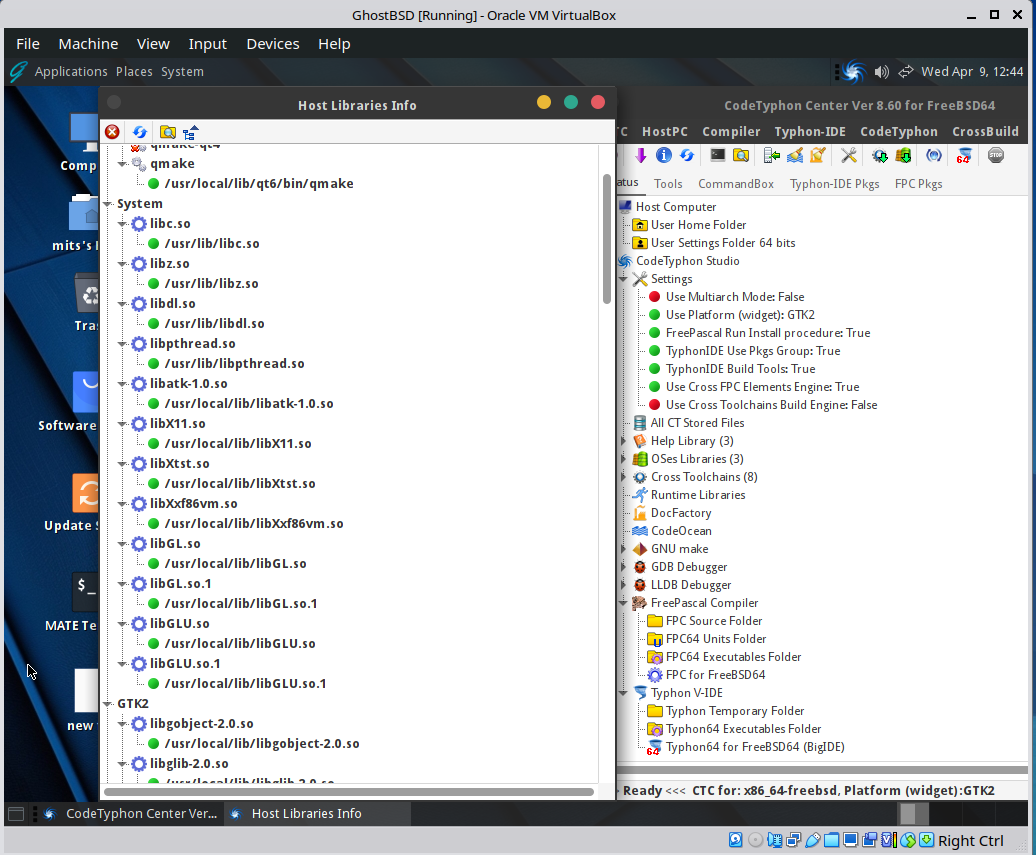Image resolution: width=1036 pixels, height=855 pixels.
Task: Click the STOP sign toolbar icon
Action: click(x=996, y=155)
